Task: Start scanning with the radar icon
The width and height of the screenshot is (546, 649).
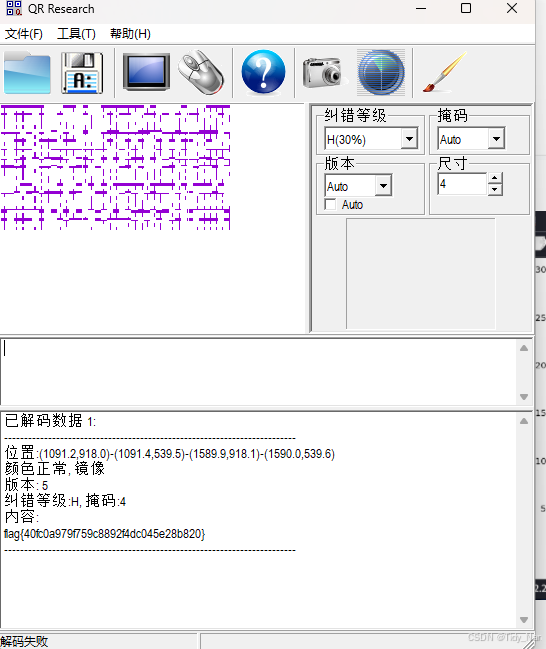Action: click(381, 72)
